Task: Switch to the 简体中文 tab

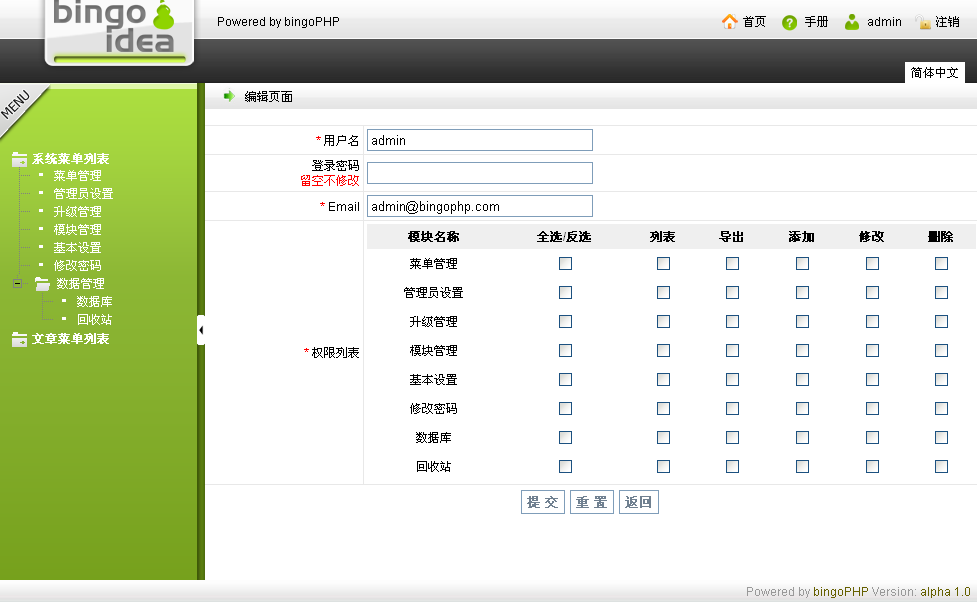Action: pyautogui.click(x=934, y=72)
